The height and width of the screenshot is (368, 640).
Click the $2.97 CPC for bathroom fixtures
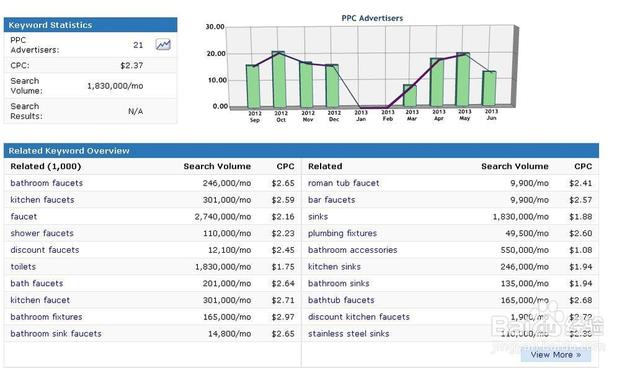[x=283, y=317]
